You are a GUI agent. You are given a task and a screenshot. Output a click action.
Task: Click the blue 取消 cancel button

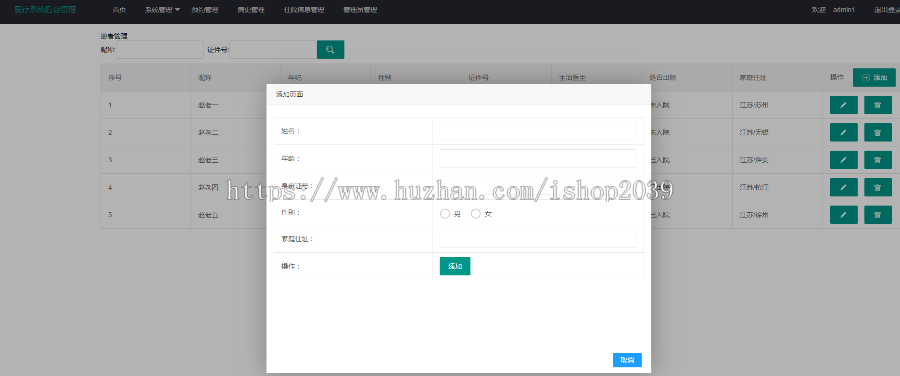627,360
